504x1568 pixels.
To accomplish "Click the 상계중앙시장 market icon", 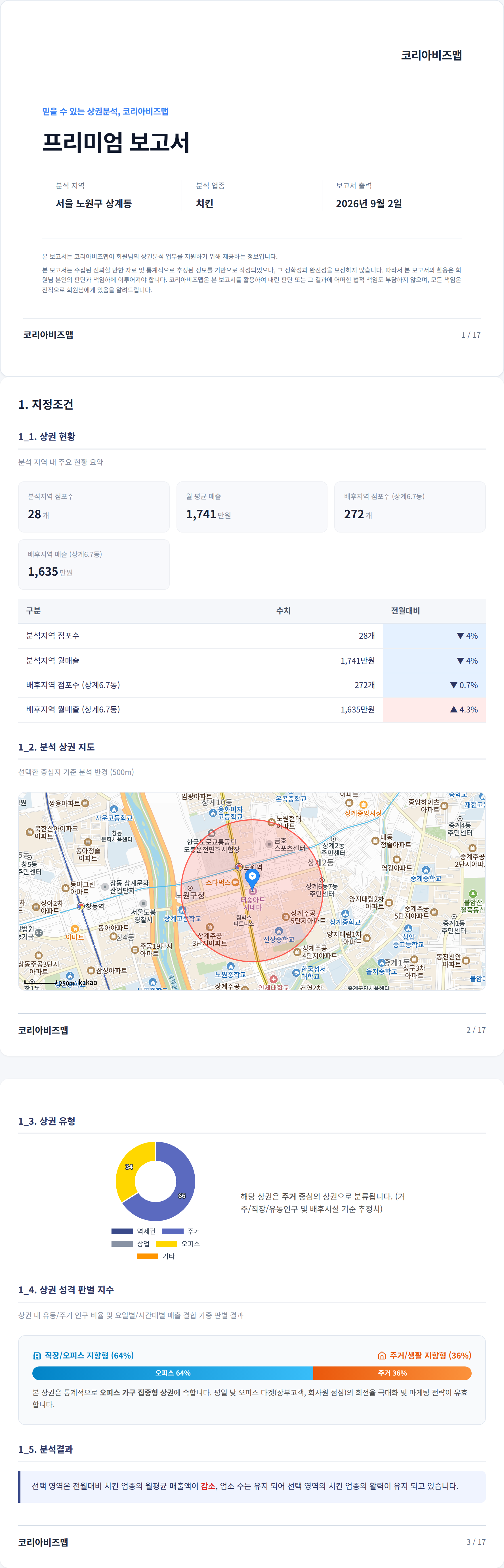I will pos(364,805).
